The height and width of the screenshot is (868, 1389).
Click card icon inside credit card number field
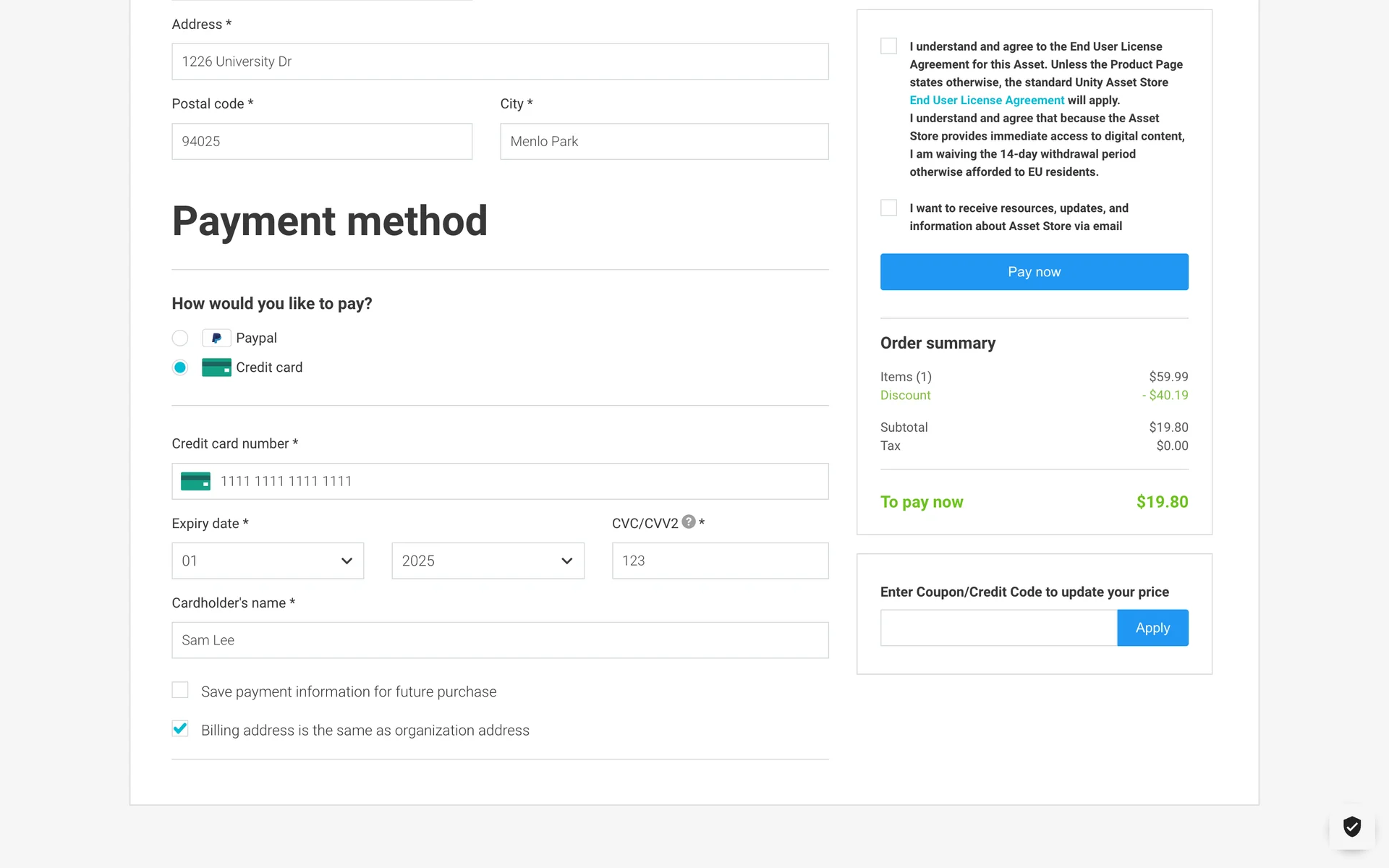click(x=195, y=481)
